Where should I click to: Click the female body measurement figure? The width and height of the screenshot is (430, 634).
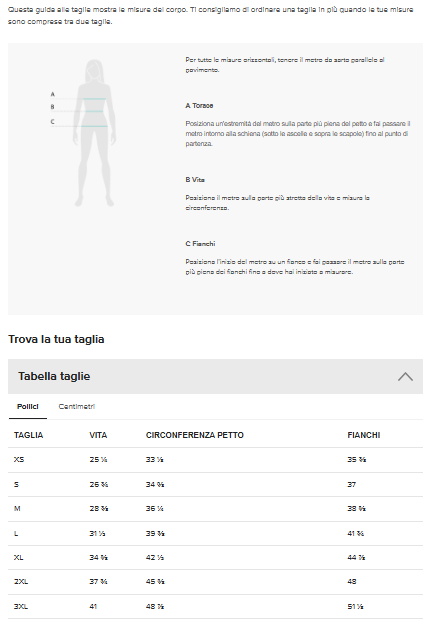point(95,133)
